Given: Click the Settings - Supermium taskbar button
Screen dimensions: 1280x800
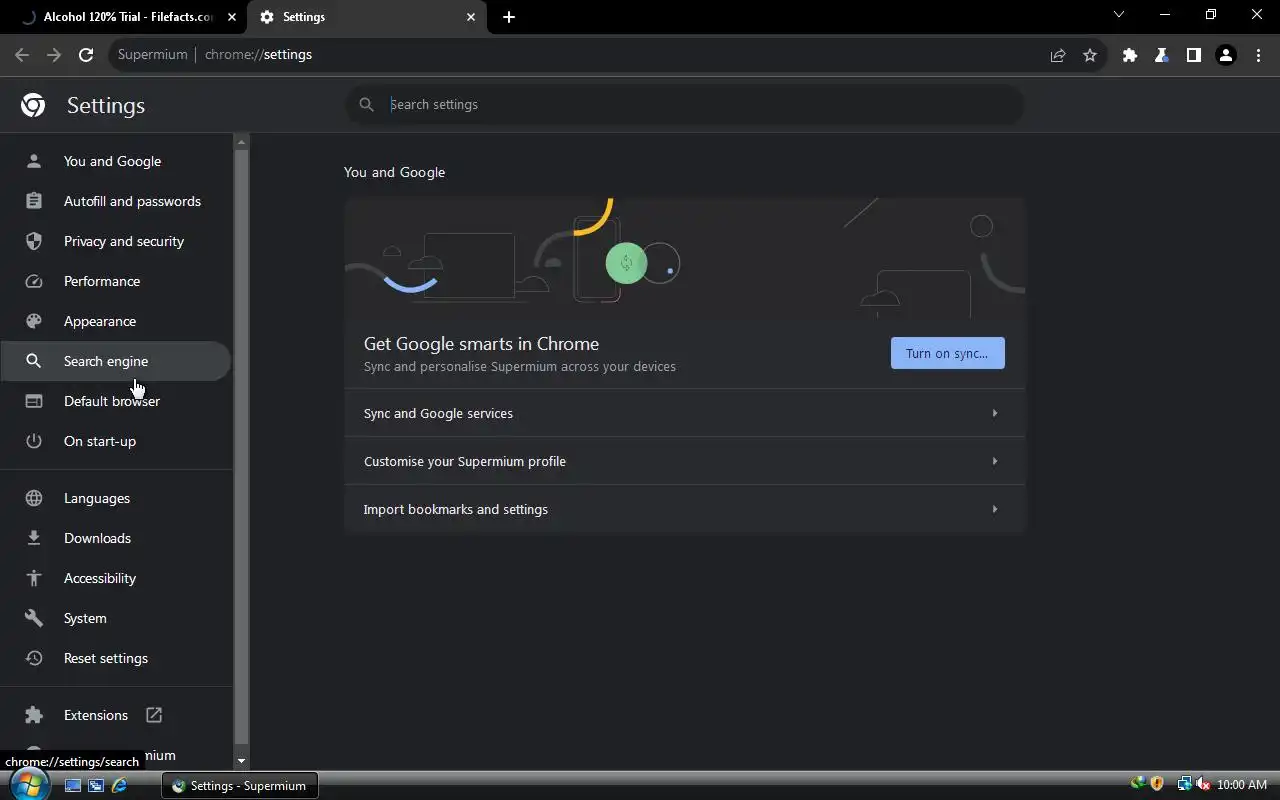Looking at the screenshot, I should pyautogui.click(x=240, y=785).
